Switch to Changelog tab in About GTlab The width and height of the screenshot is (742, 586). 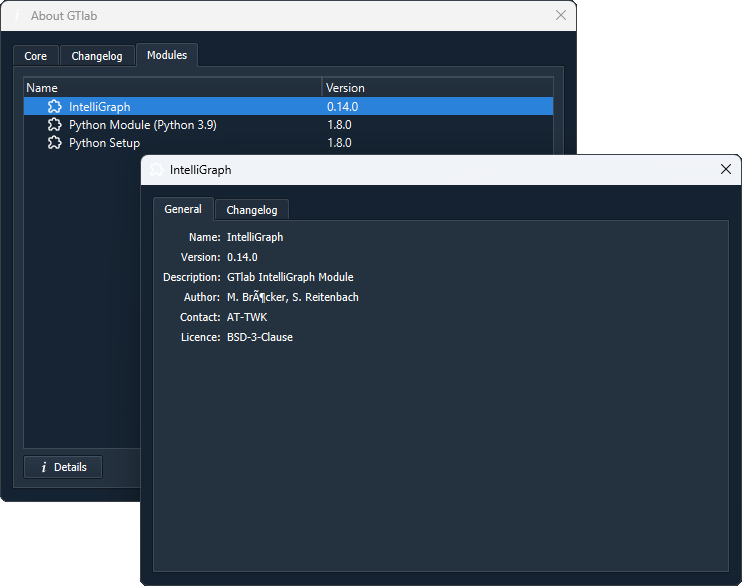tap(97, 56)
